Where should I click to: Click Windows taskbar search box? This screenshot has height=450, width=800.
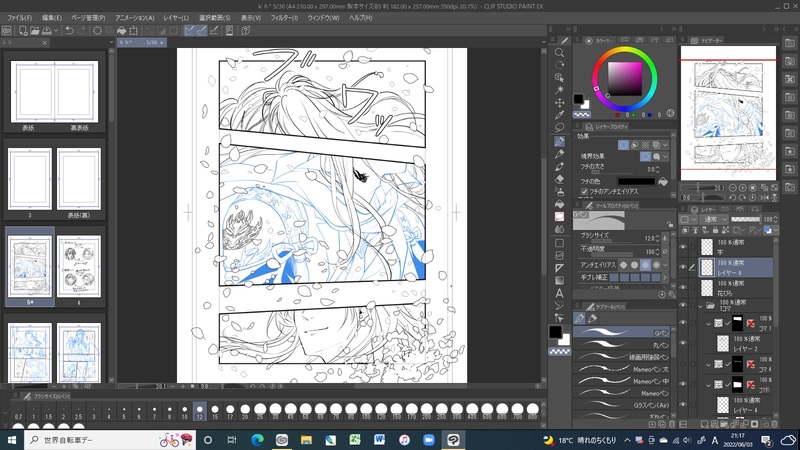(110, 440)
